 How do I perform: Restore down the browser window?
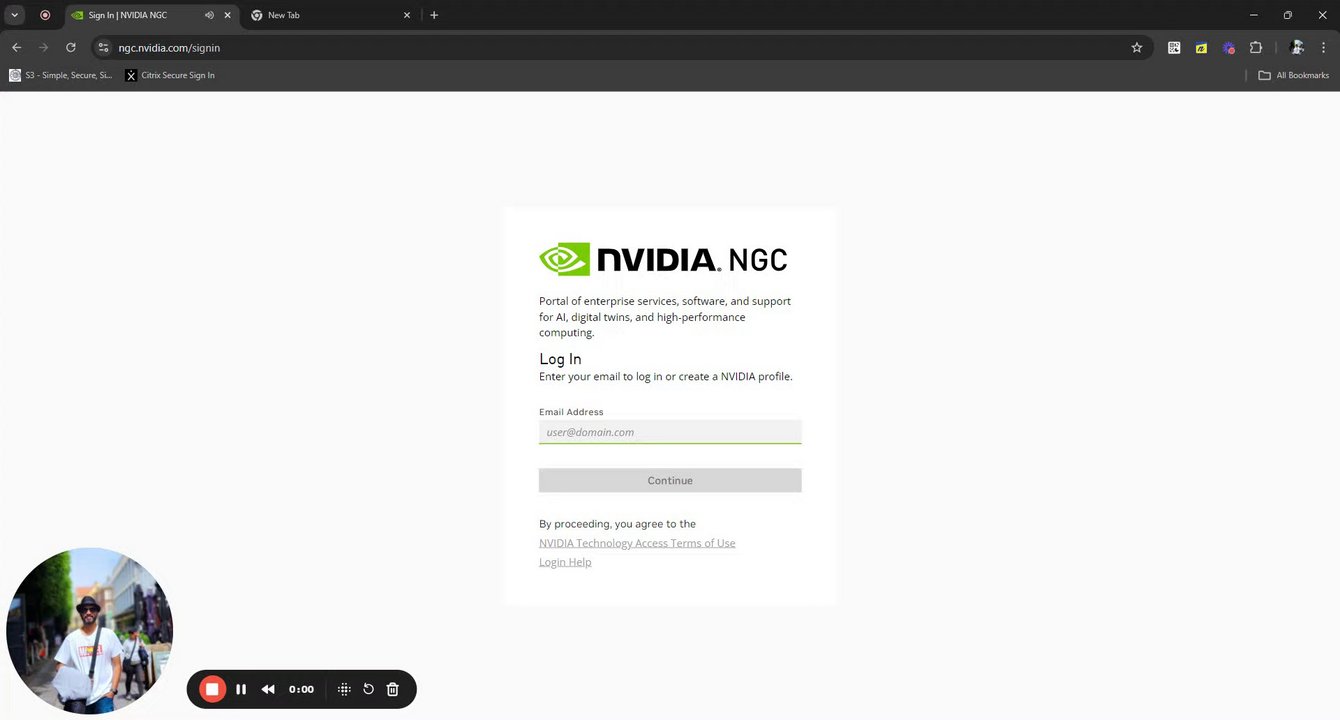pos(1287,15)
